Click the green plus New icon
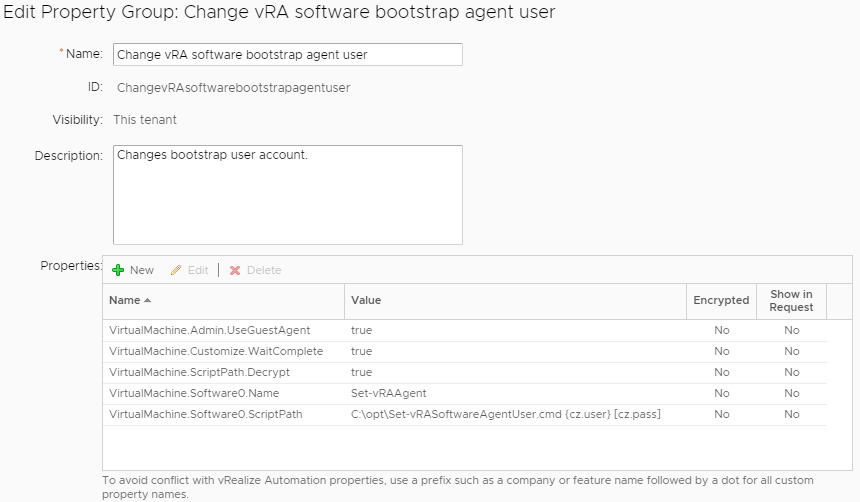This screenshot has height=502, width=860. coord(117,270)
